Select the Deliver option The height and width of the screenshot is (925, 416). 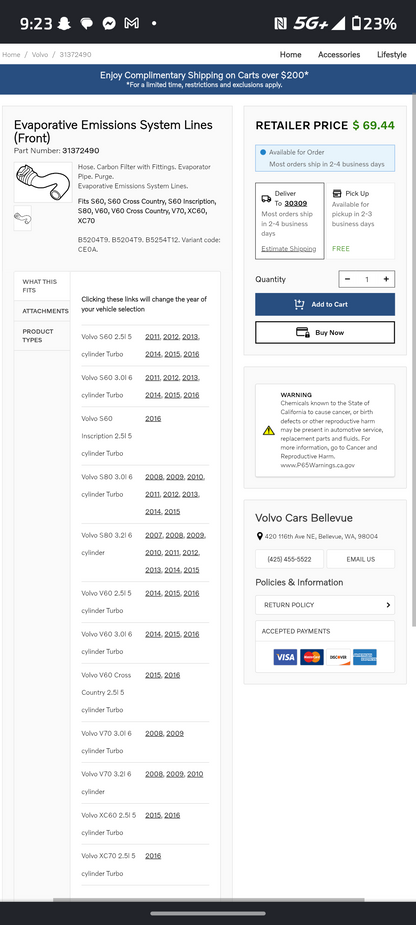point(290,221)
